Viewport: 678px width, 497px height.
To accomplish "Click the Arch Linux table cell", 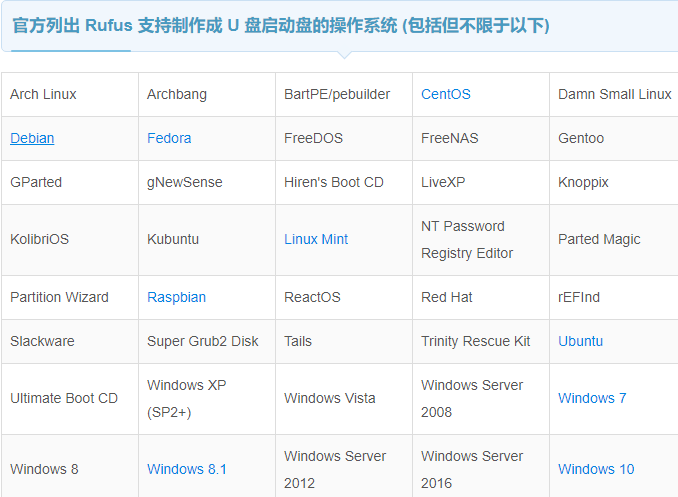I will (70, 94).
